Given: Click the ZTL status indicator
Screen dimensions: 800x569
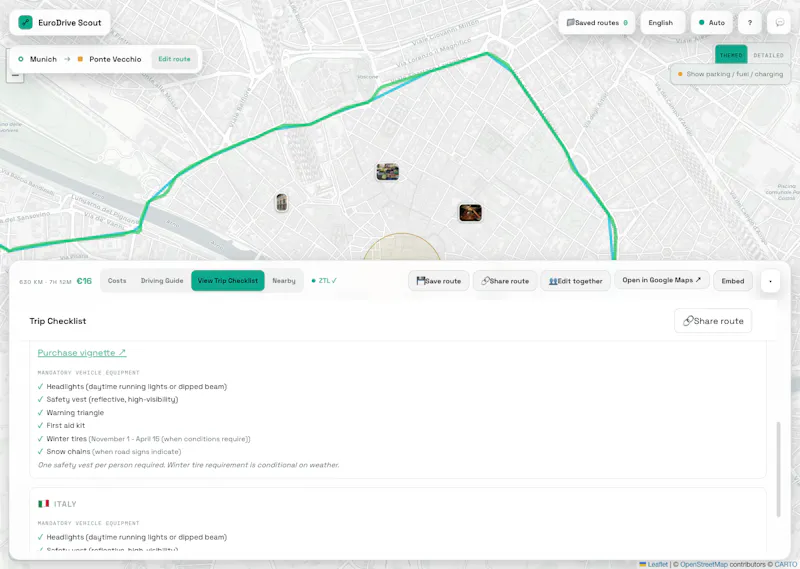Looking at the screenshot, I should click(x=324, y=281).
